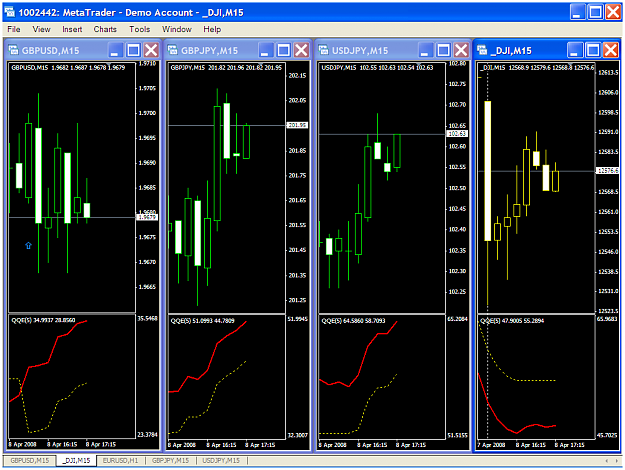
Task: Maximize the main MetaTrader window
Action: pos(596,12)
